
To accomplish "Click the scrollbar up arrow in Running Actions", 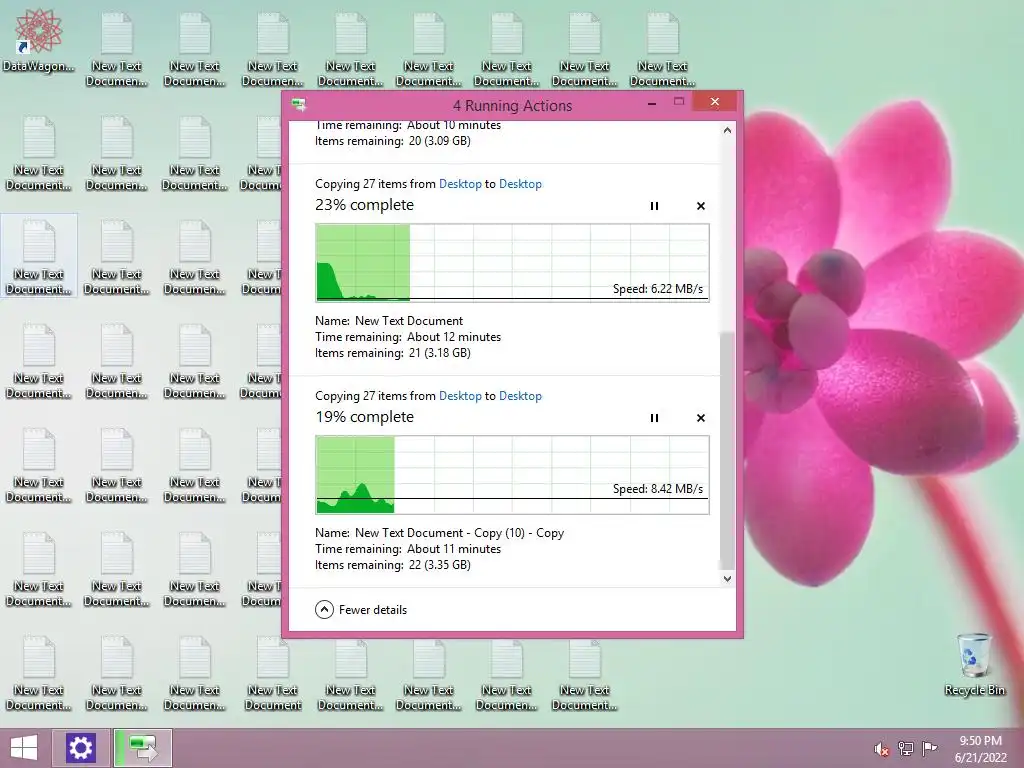I will [727, 130].
